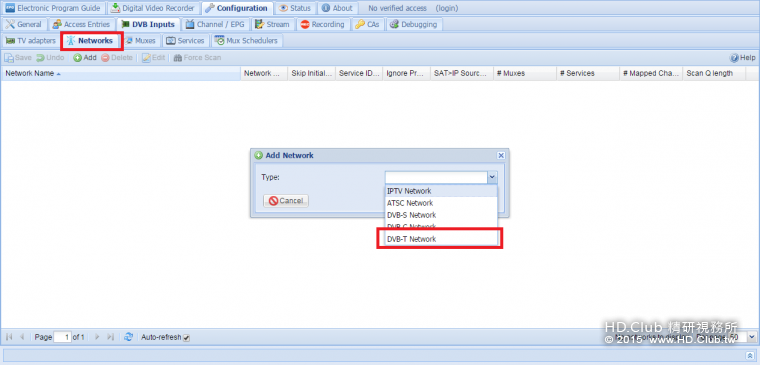Click the Force Scan button
The width and height of the screenshot is (760, 365).
coord(197,58)
